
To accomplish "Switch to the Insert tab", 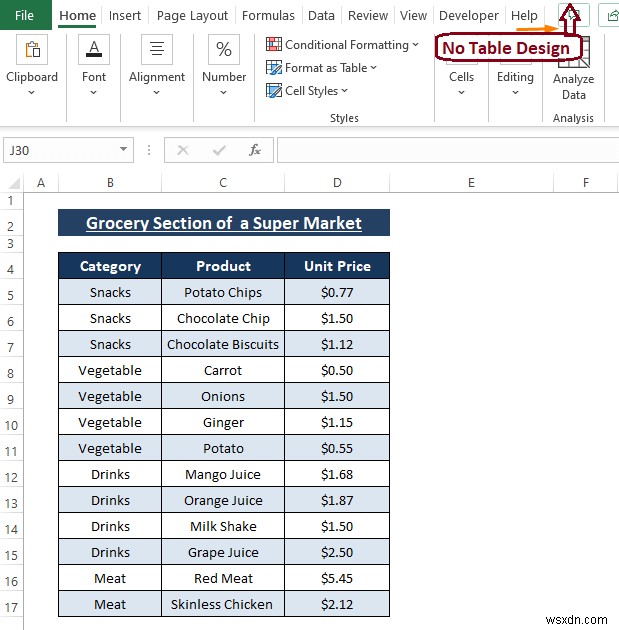I will pos(125,15).
